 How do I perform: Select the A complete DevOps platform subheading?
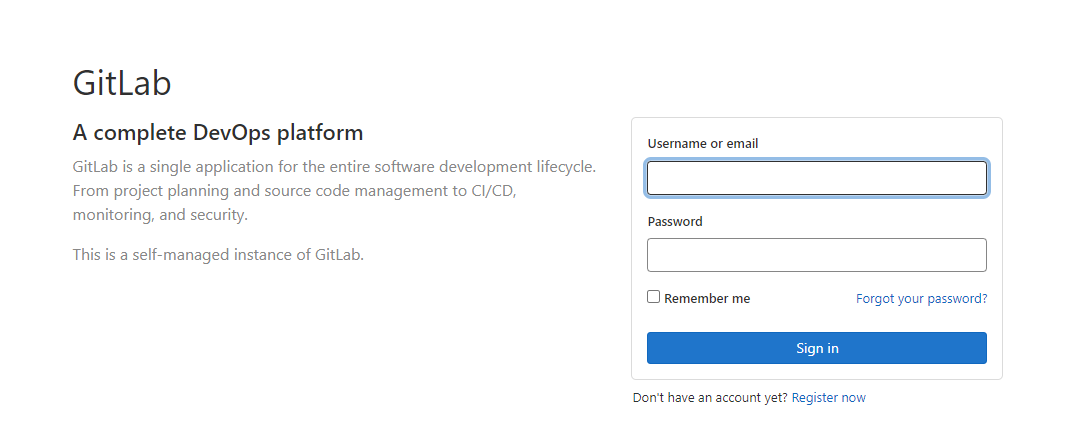pyautogui.click(x=218, y=133)
